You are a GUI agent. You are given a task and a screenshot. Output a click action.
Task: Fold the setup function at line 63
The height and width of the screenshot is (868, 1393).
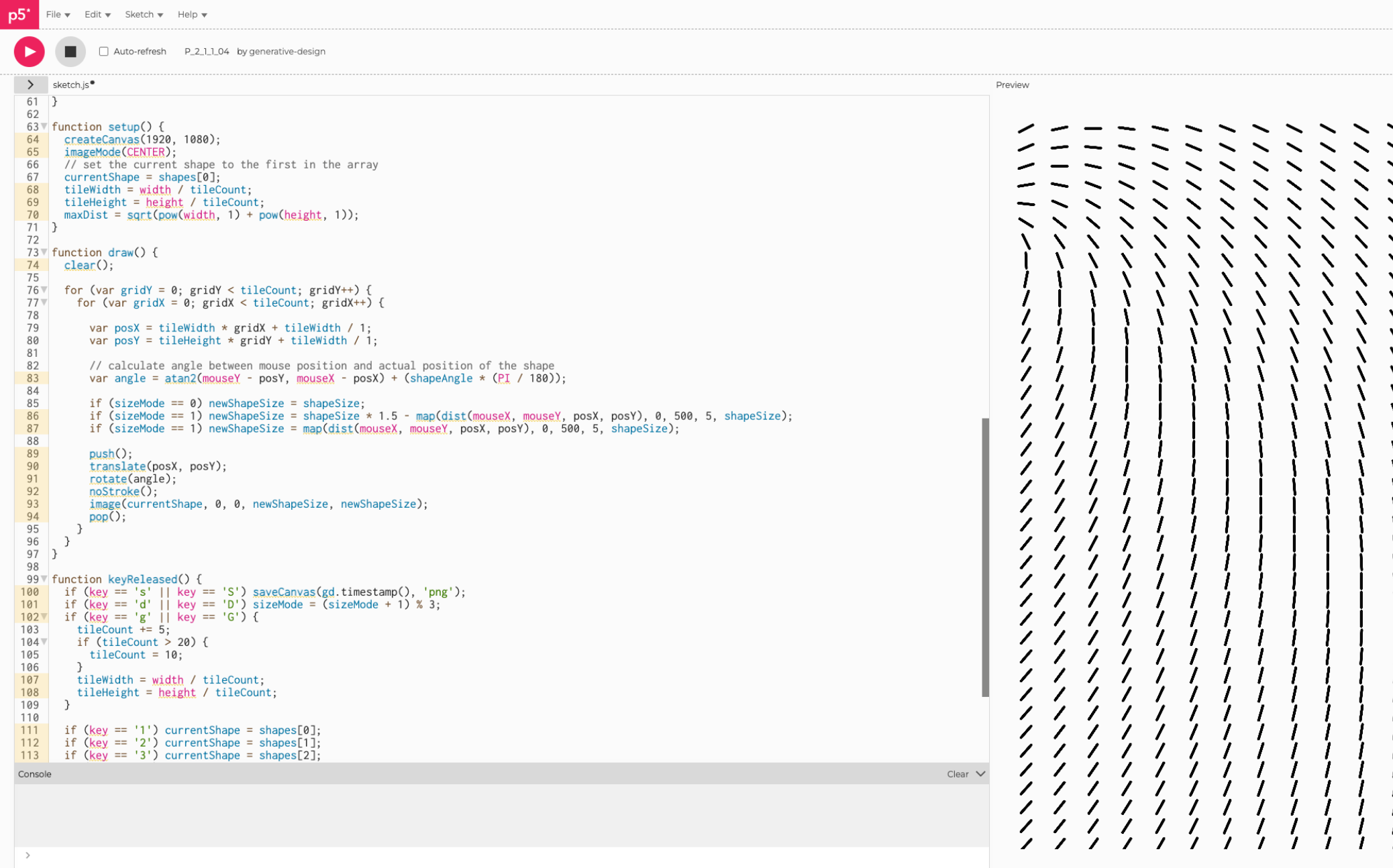coord(44,126)
